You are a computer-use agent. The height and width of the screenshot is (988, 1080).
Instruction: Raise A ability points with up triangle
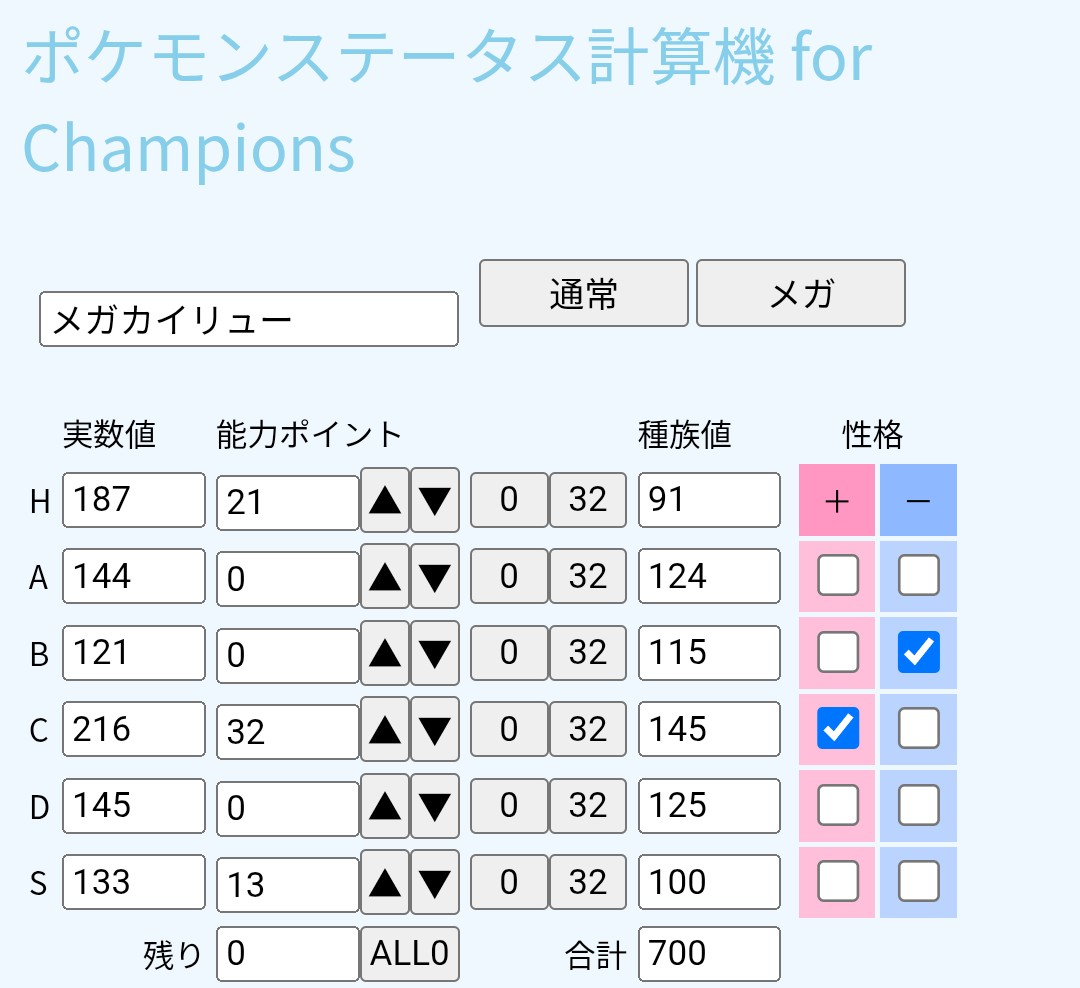(385, 577)
